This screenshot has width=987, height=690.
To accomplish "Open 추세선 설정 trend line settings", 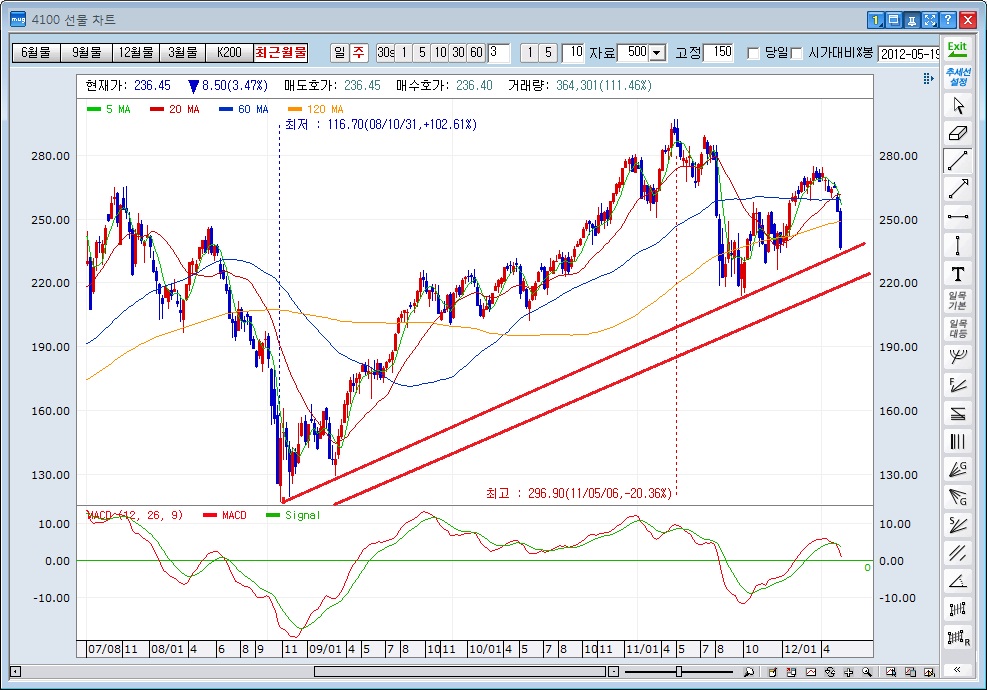I will [957, 76].
